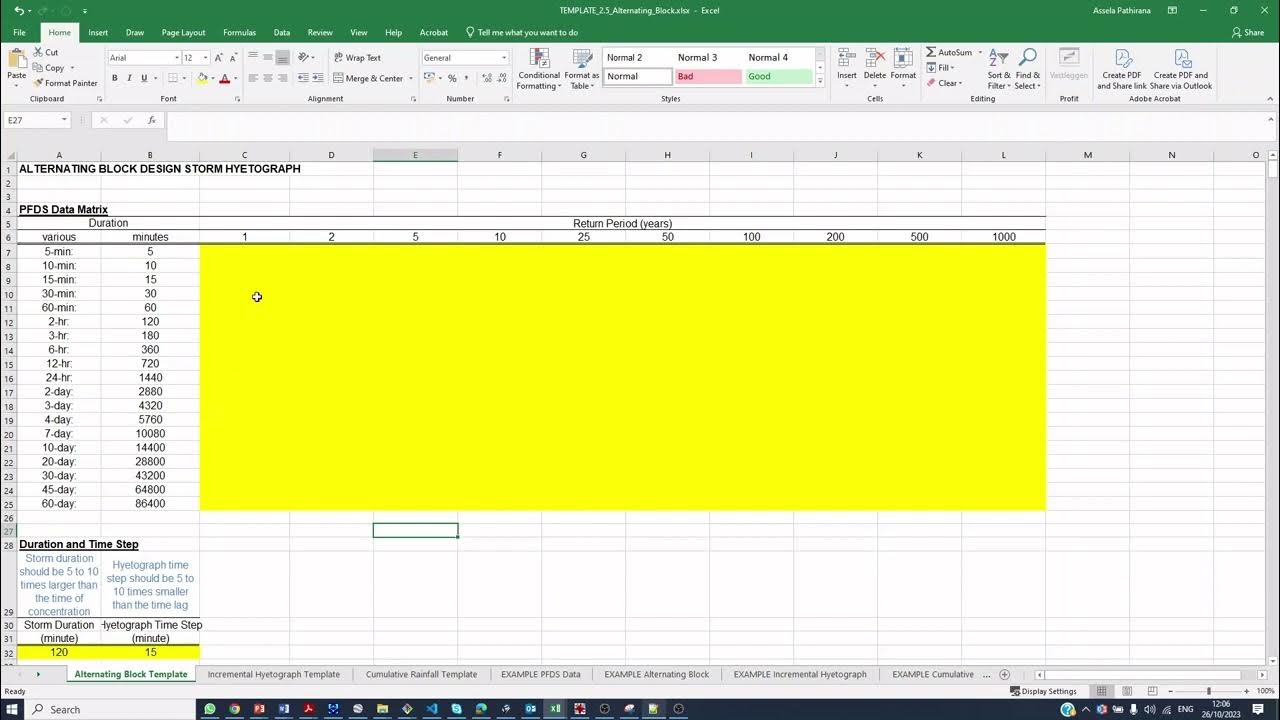Increase the indent level
Viewport: 1280px width, 720px height.
[x=318, y=78]
